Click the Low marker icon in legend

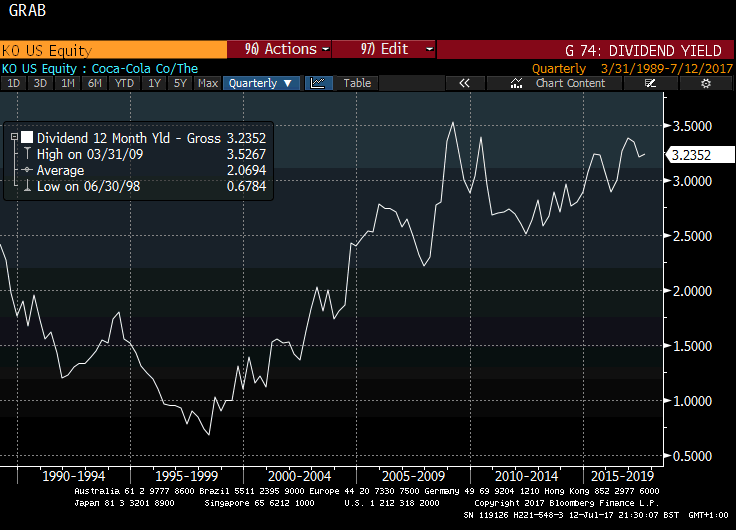tap(28, 187)
